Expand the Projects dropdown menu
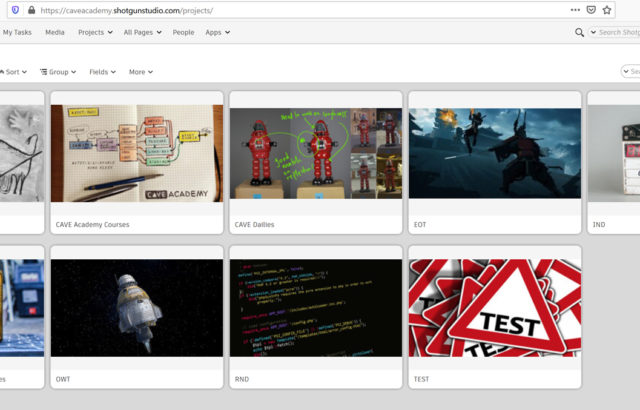 [x=95, y=32]
